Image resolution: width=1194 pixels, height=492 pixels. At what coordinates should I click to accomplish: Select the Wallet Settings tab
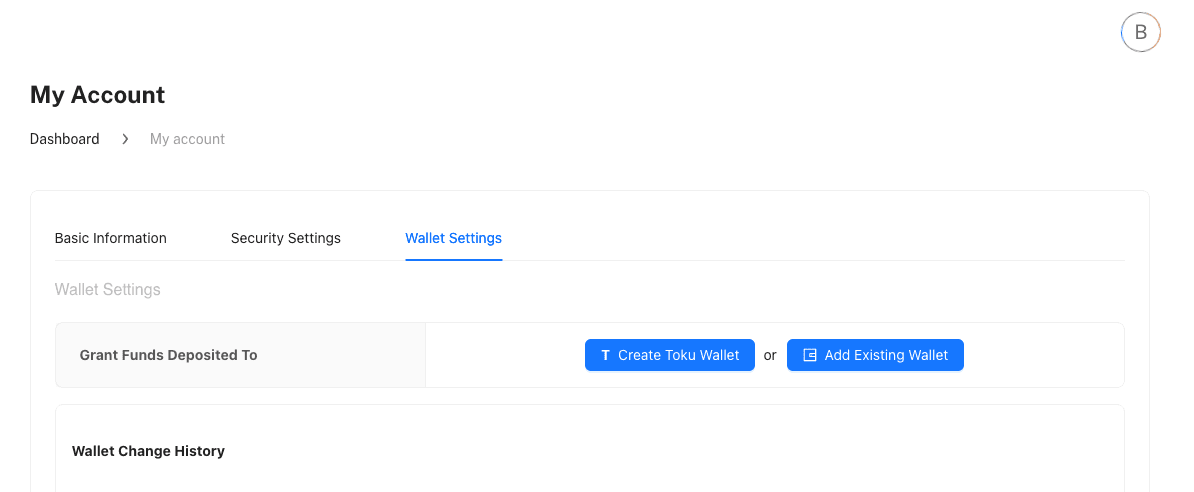[x=453, y=238]
